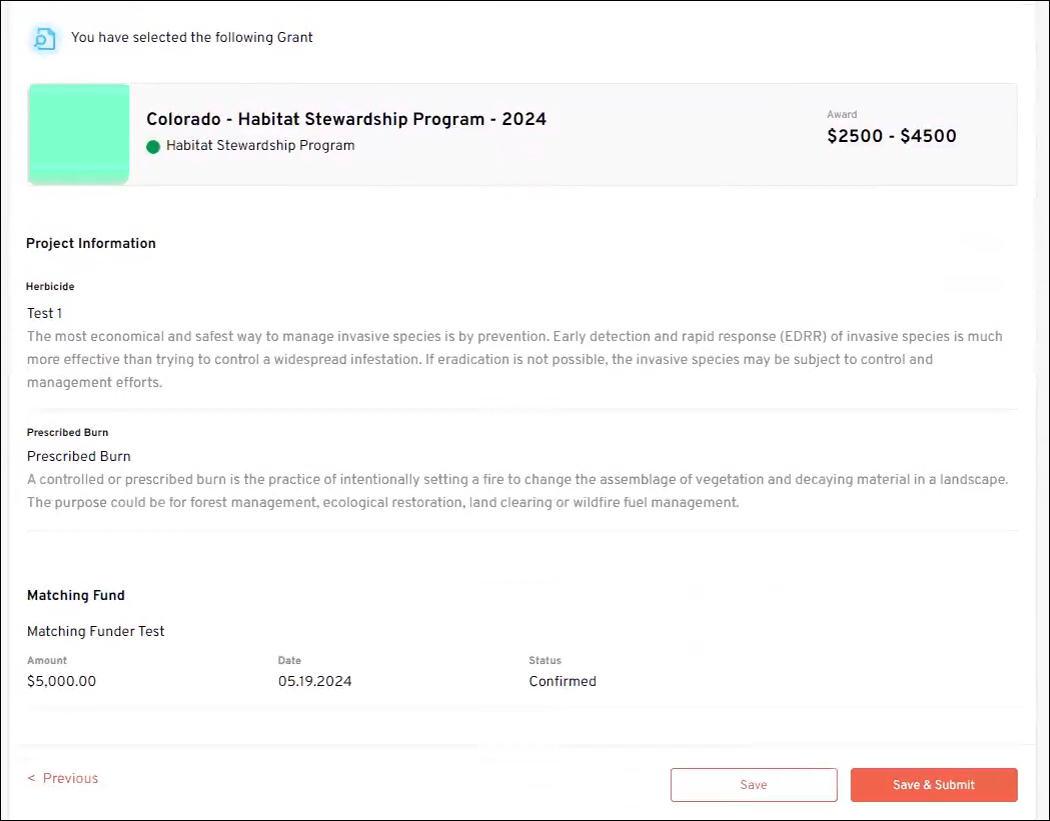Click the $2500 - $4500 award amount

coord(891,136)
